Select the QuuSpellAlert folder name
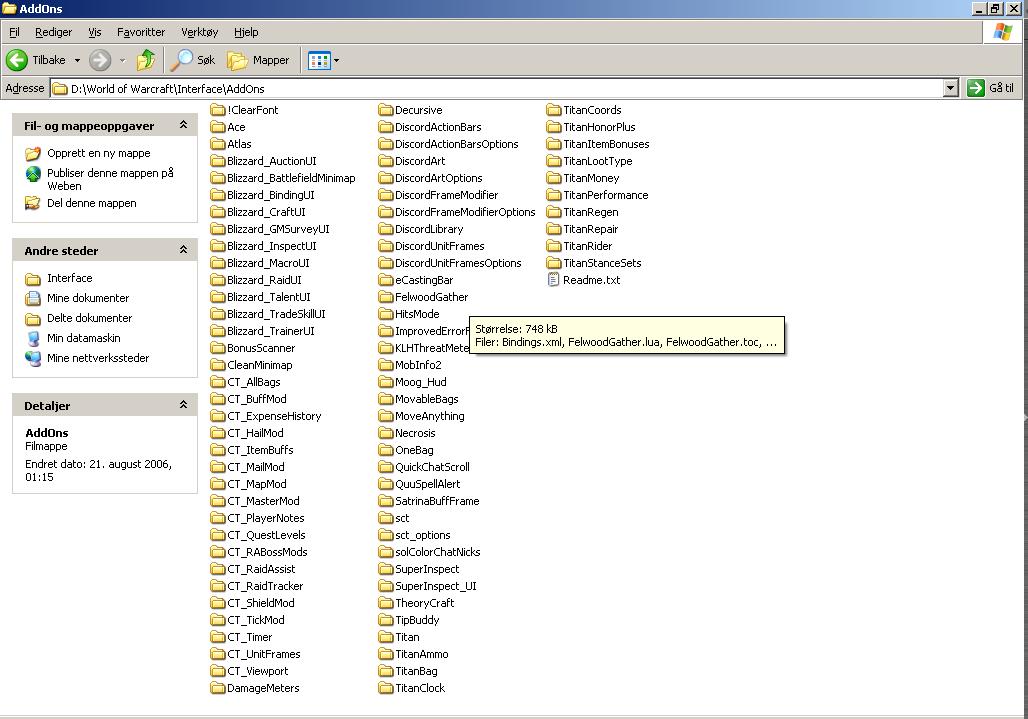This screenshot has width=1028, height=719. pyautogui.click(x=427, y=484)
